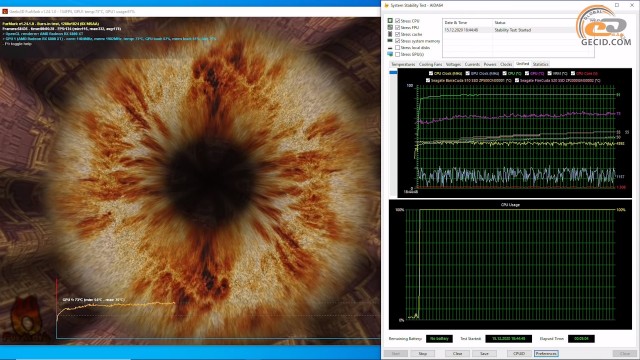The width and height of the screenshot is (640, 360).
Task: Switch to the Currents tab
Action: 472,64
